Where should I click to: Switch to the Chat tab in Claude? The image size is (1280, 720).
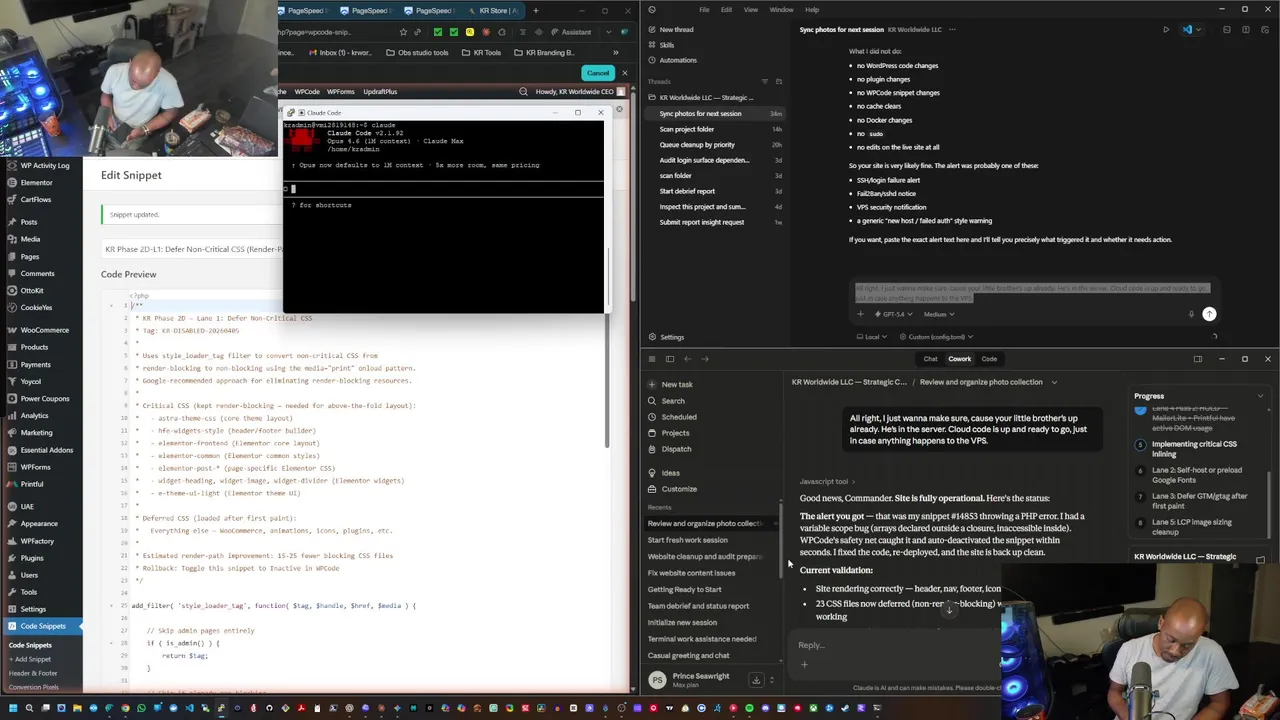930,359
